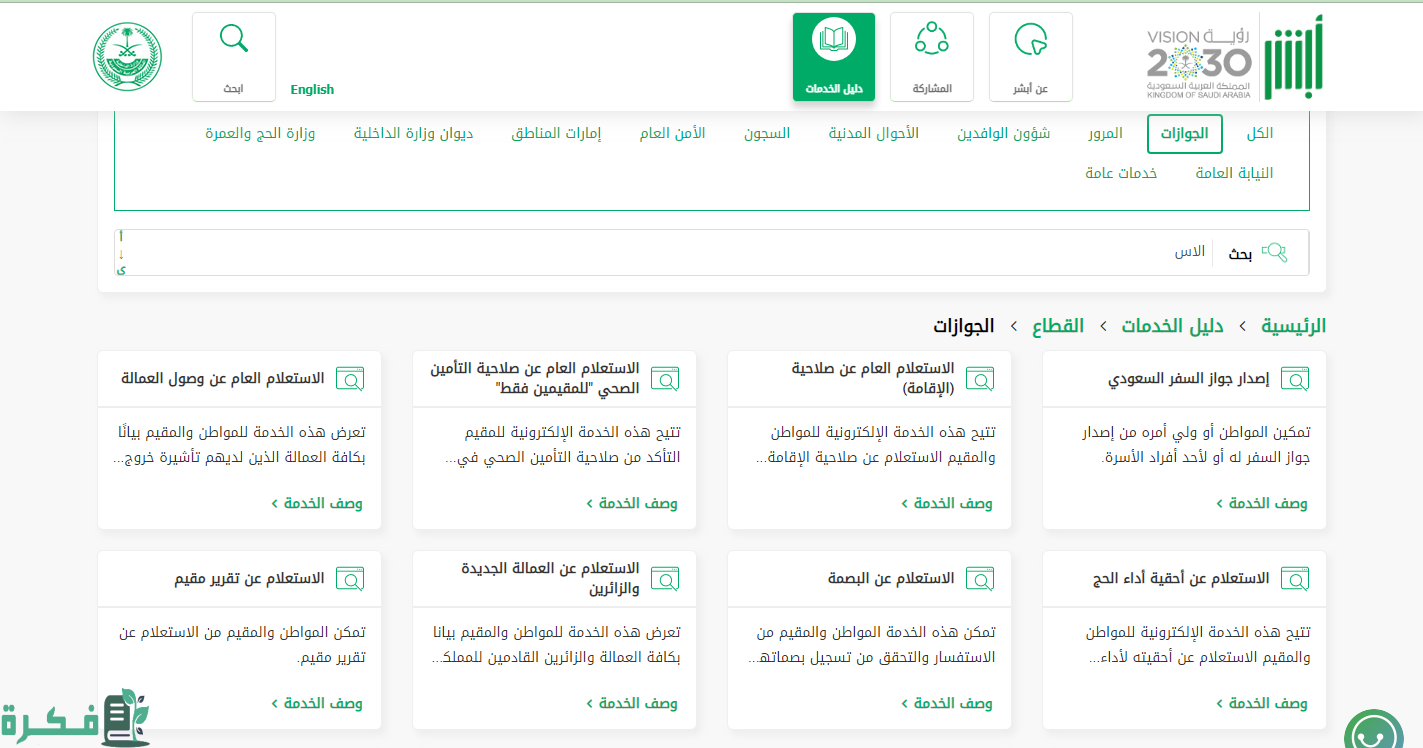The image size is (1423, 748).
Task: Open the المشاركة participation icon
Action: [x=931, y=40]
